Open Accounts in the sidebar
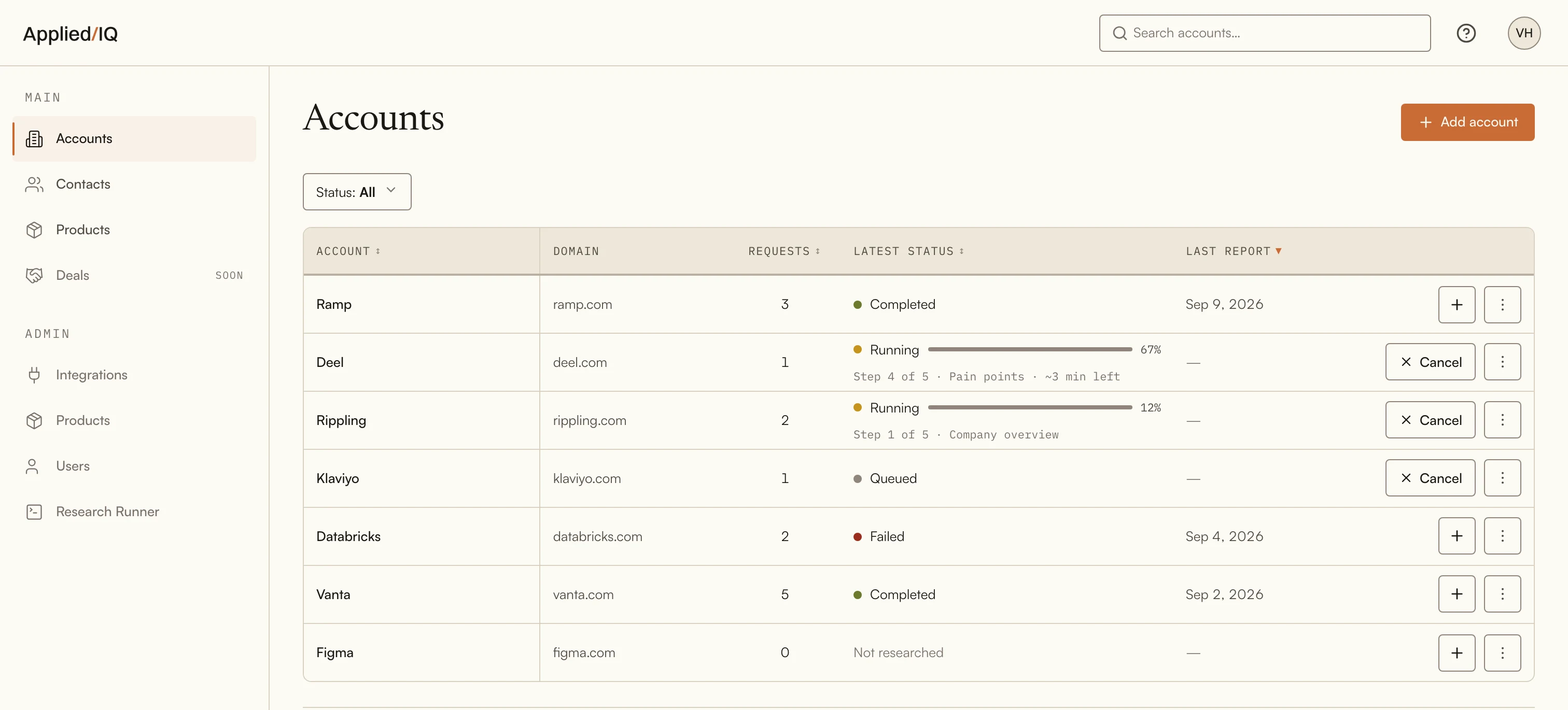Screen dimensions: 1568x710 click(134, 139)
